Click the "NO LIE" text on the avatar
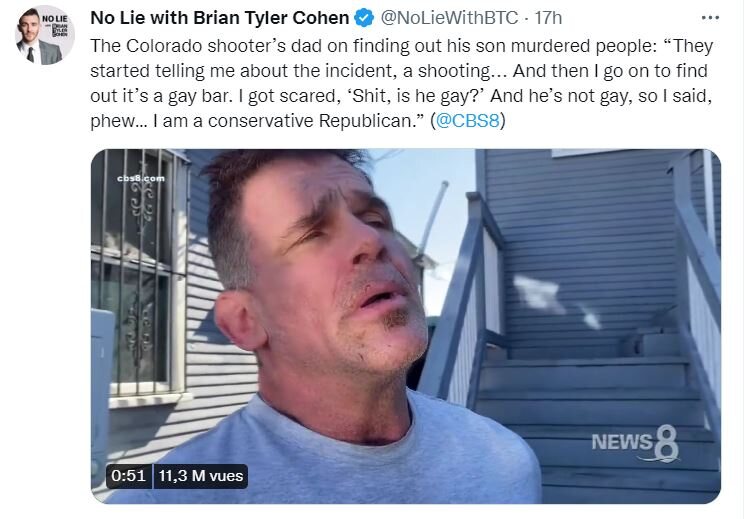The width and height of the screenshot is (744, 519). point(55,19)
